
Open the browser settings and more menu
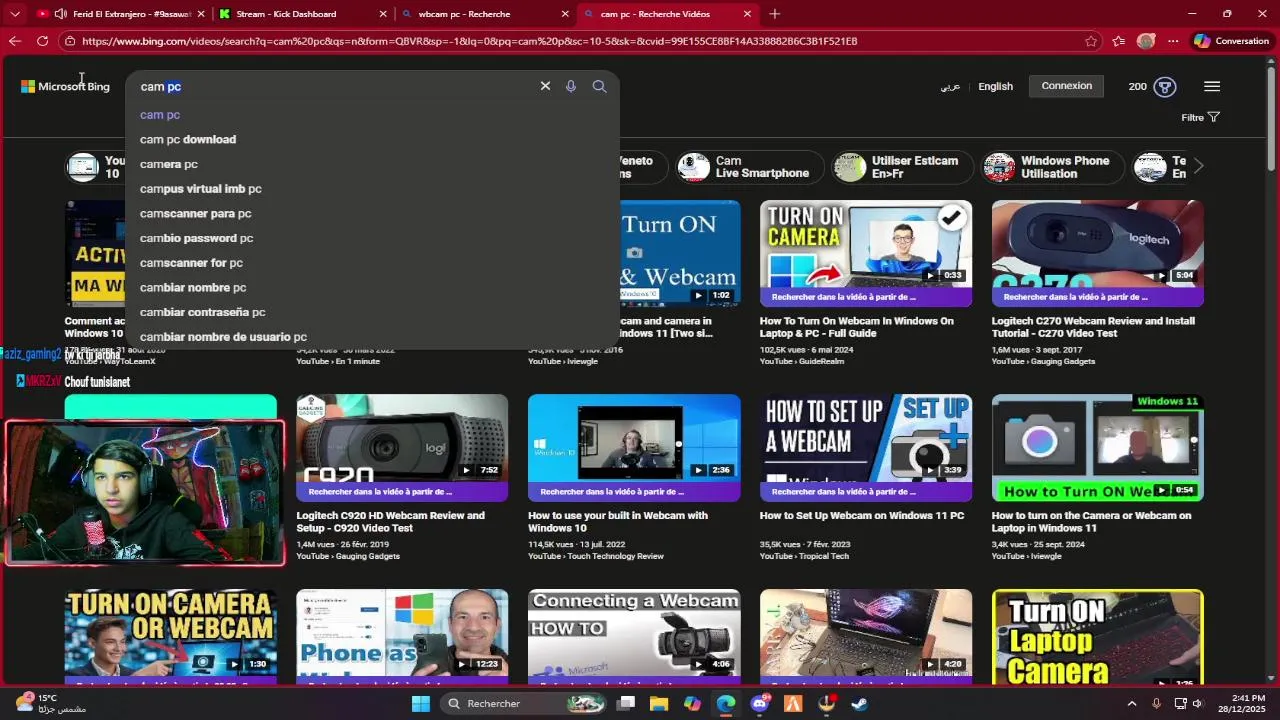[x=1173, y=41]
